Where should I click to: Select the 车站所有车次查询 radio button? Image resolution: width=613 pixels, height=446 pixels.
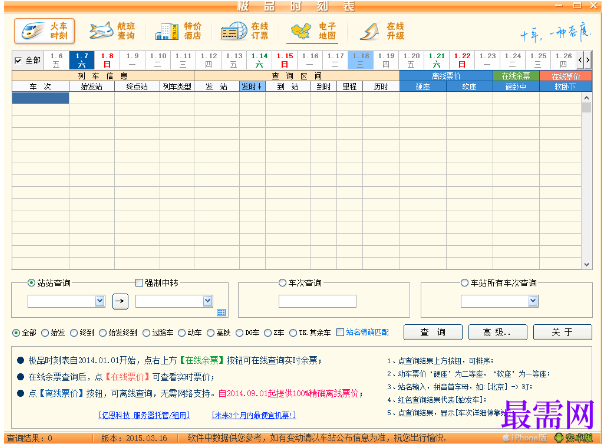[464, 283]
